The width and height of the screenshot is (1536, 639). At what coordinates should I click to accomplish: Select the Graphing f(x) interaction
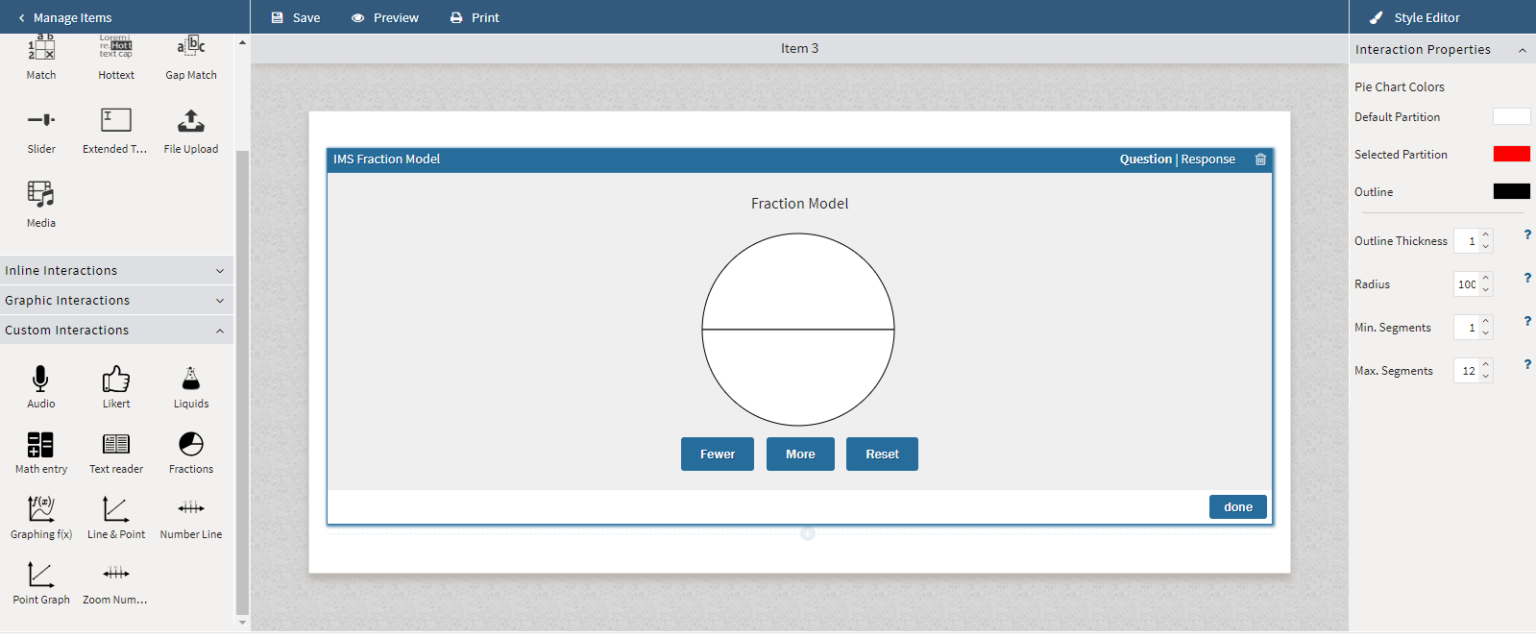pyautogui.click(x=41, y=511)
